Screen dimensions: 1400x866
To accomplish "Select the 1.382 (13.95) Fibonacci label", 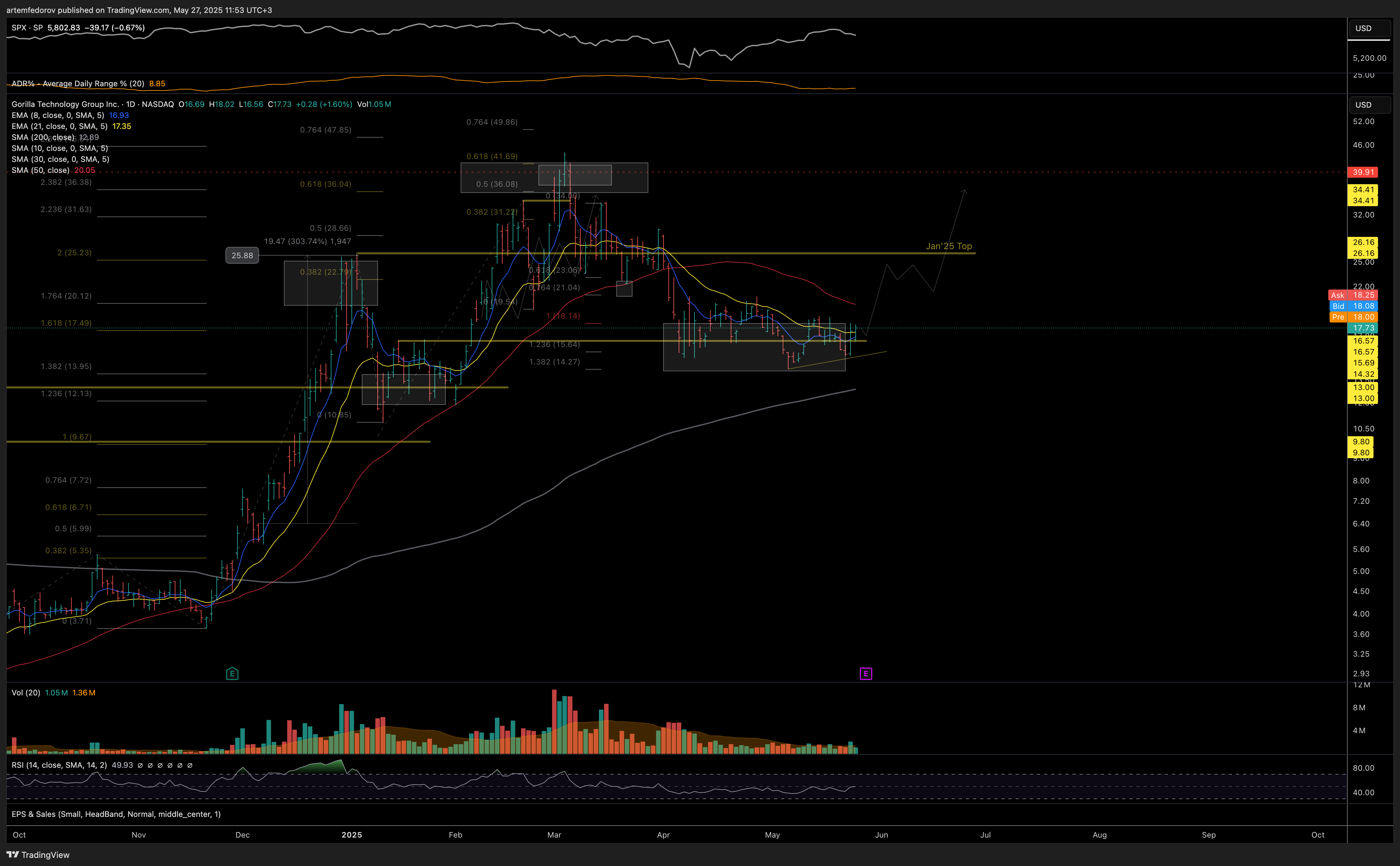I will pyautogui.click(x=66, y=366).
